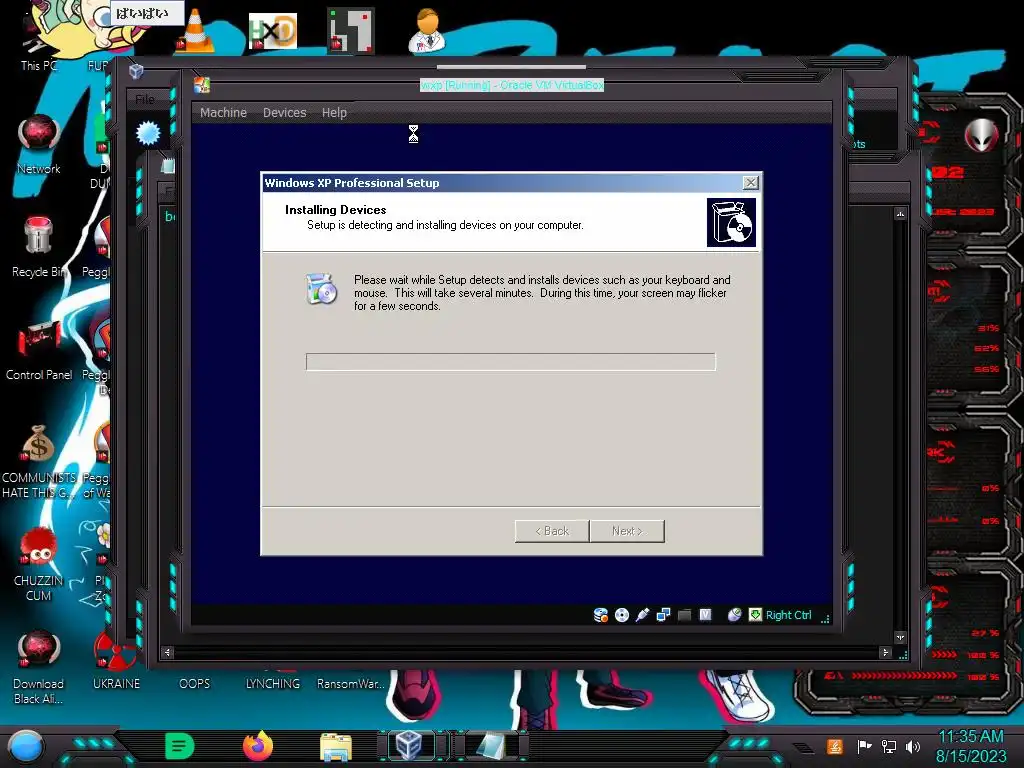Screen dimensions: 1024x768
Task: Switch to the notepad-like taskbar button
Action: [x=491, y=745]
